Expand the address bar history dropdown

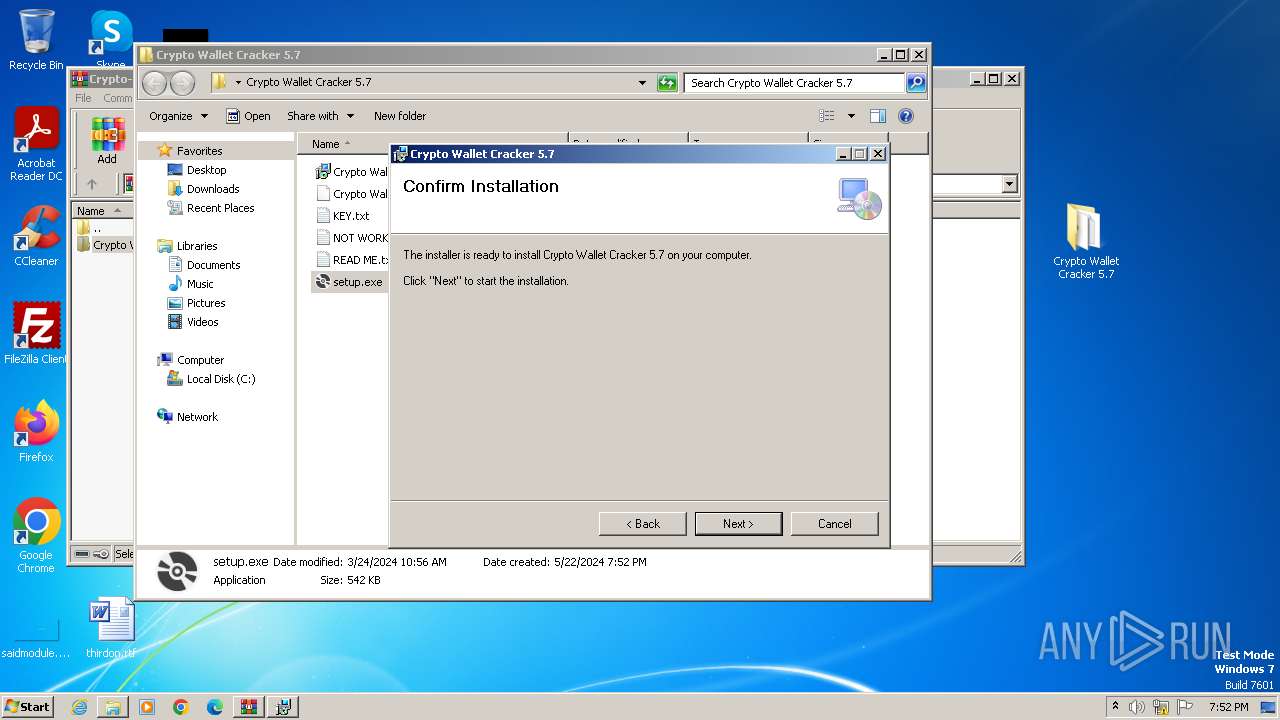642,83
